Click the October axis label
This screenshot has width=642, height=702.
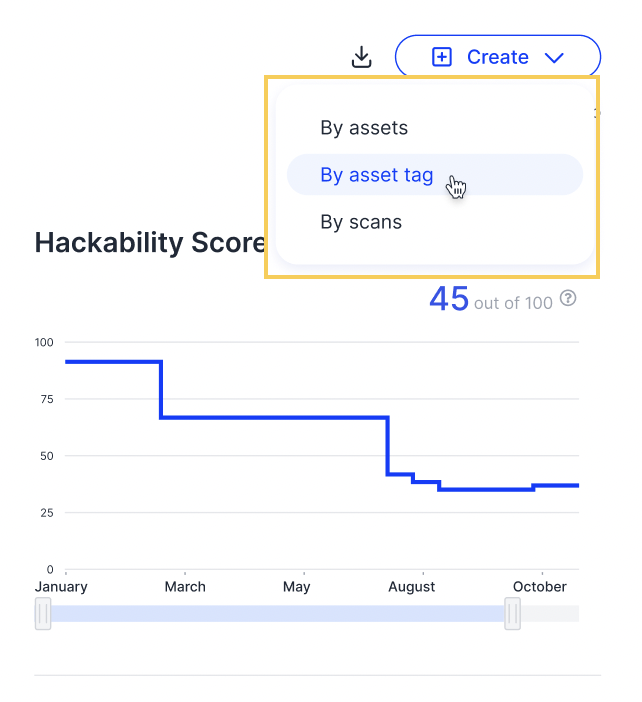click(539, 586)
